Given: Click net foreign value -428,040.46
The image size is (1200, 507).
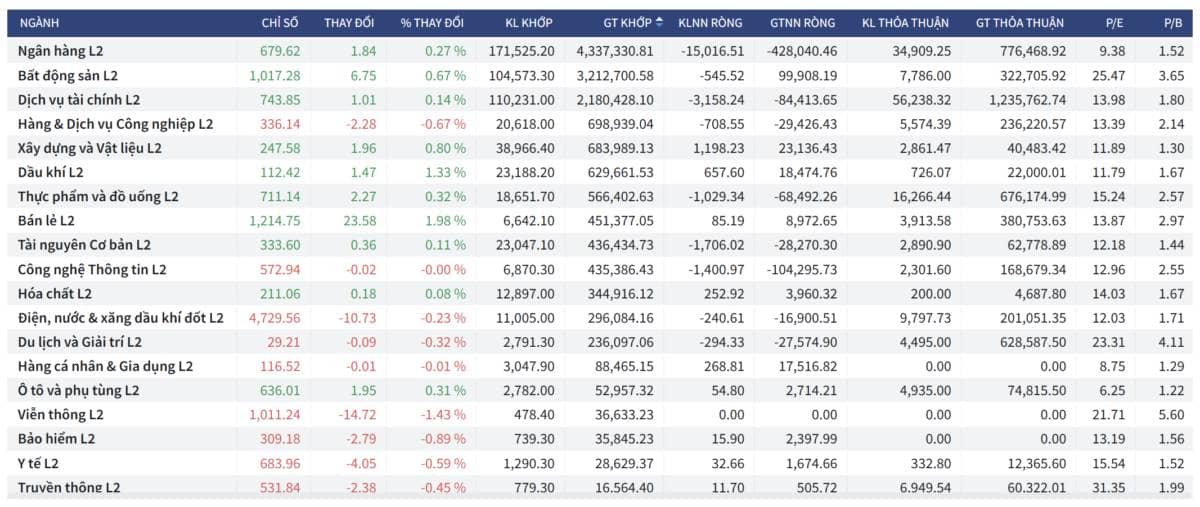Looking at the screenshot, I should pyautogui.click(x=801, y=50).
